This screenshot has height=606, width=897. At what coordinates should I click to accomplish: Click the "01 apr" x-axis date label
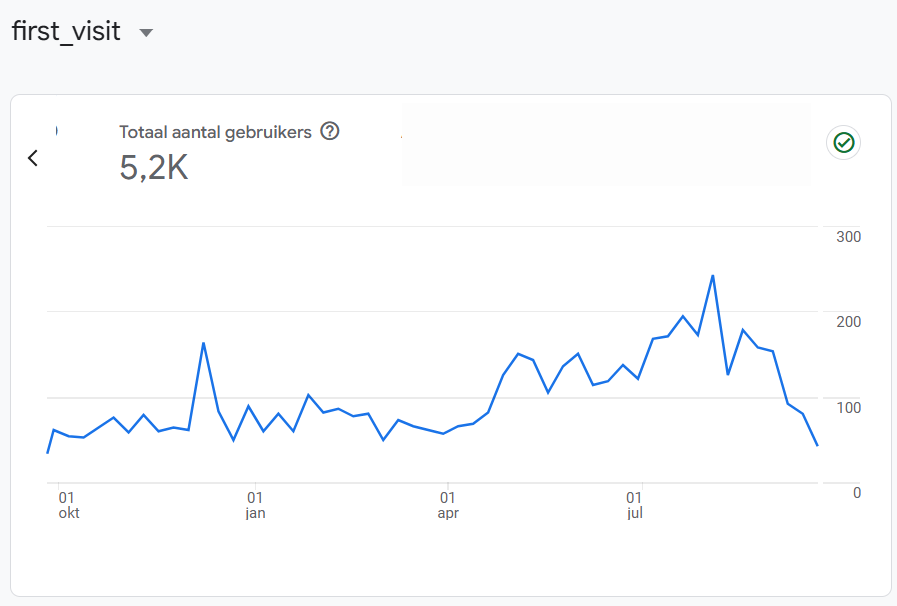(x=448, y=505)
